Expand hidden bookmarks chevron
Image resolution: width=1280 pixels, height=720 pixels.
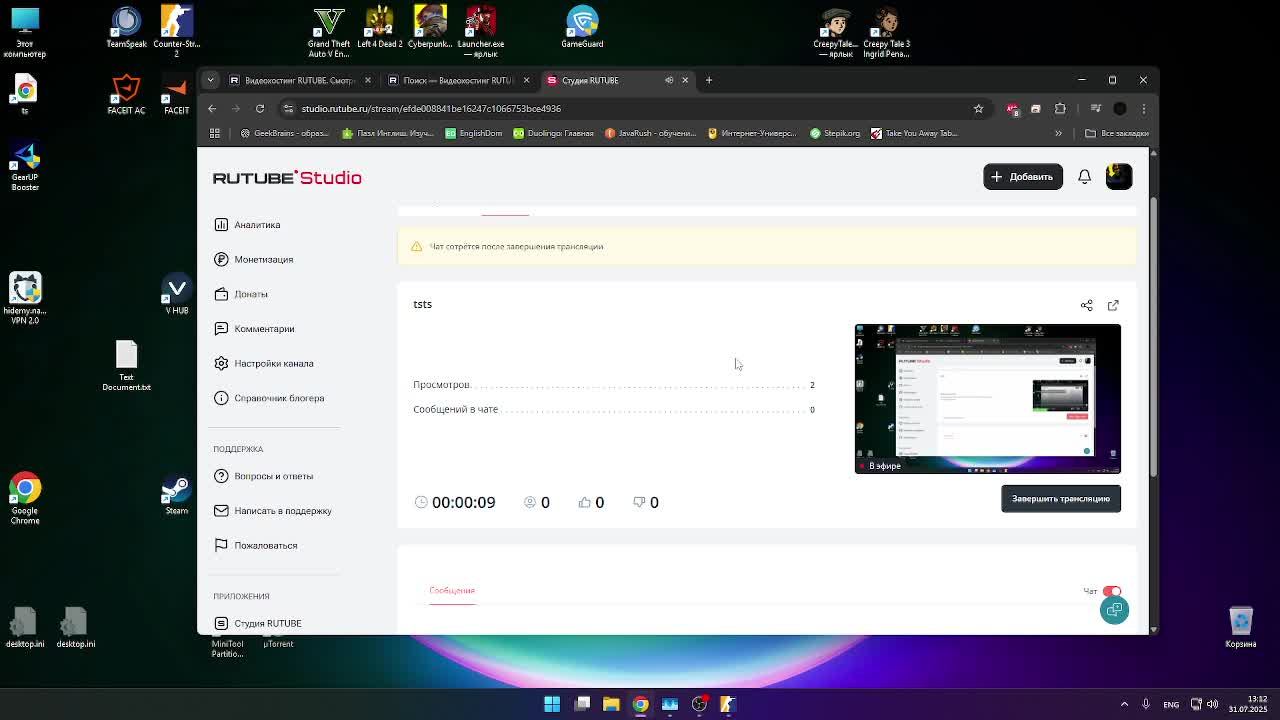point(1058,133)
